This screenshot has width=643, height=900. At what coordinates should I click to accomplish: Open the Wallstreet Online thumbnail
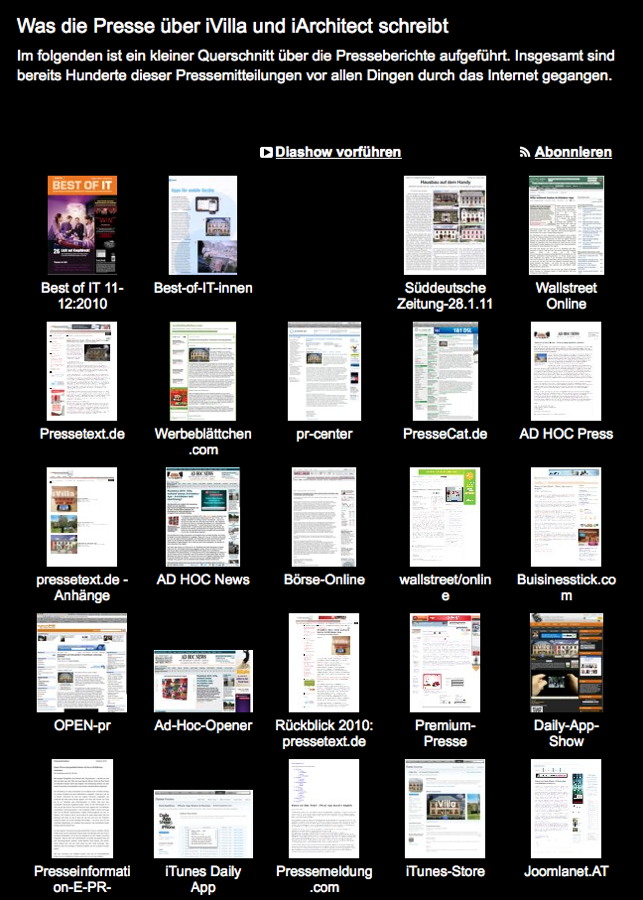(566, 225)
